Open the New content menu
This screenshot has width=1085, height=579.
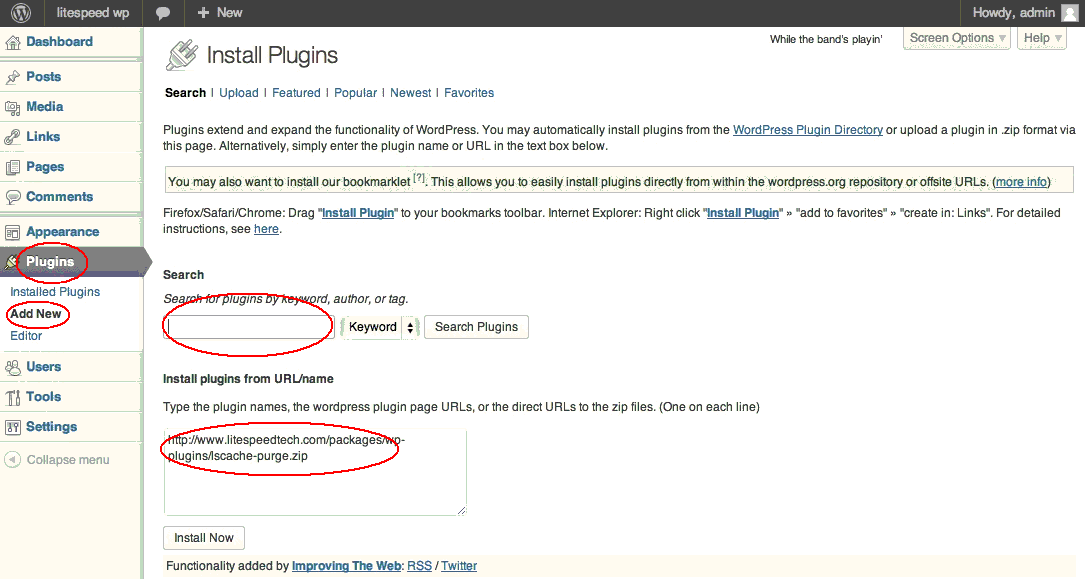[x=219, y=12]
